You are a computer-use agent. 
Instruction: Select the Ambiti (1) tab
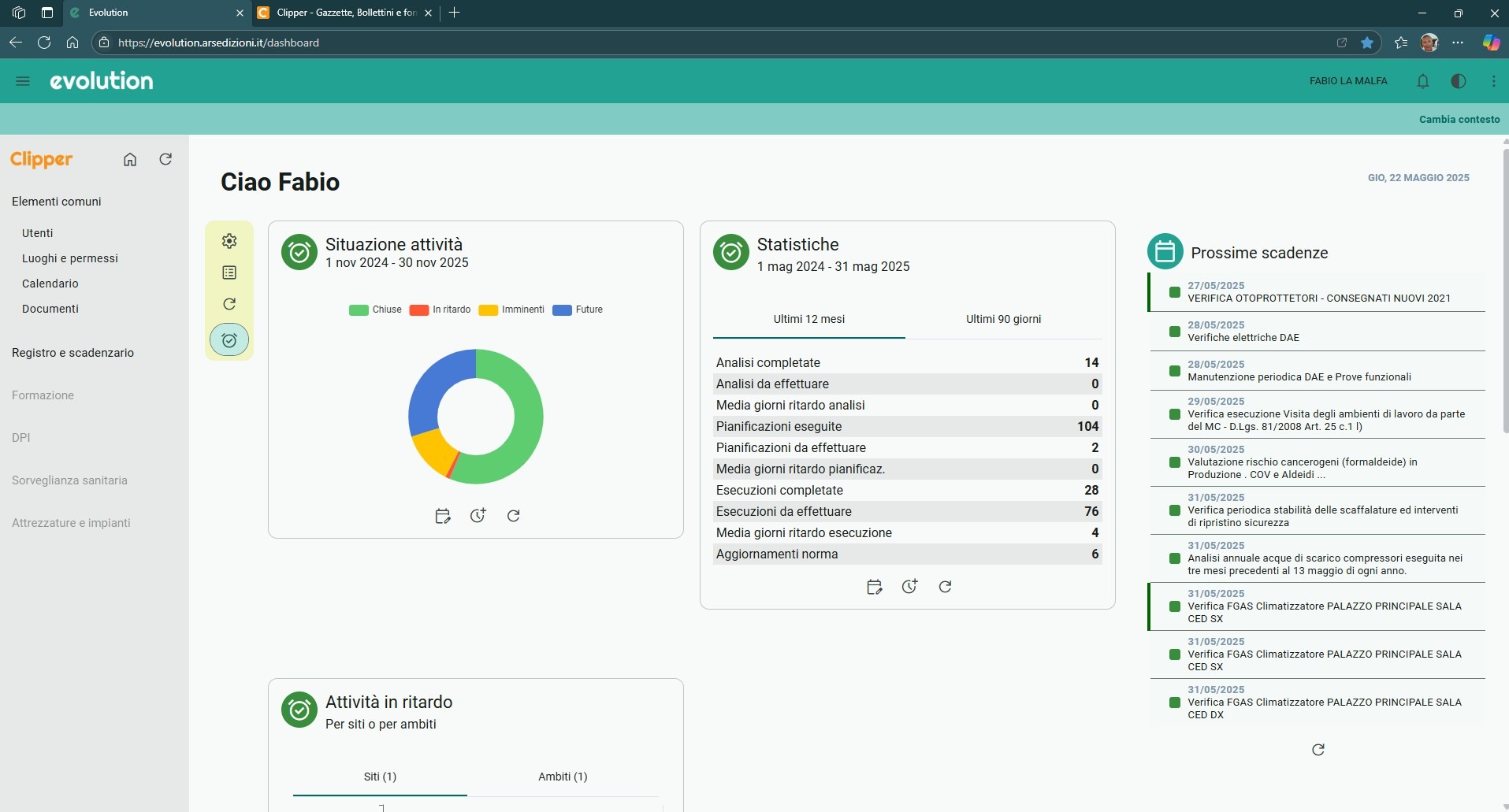pyautogui.click(x=563, y=777)
